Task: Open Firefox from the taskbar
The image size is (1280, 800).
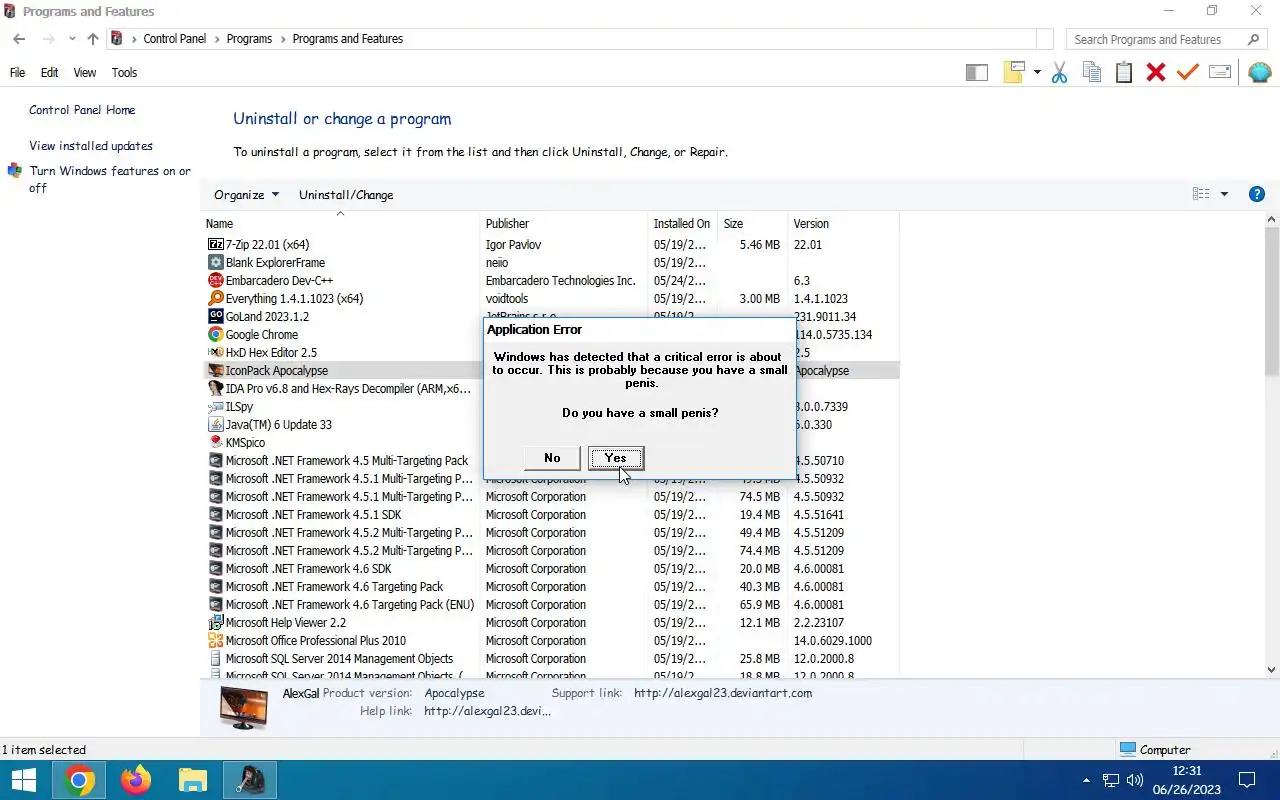Action: [x=136, y=780]
